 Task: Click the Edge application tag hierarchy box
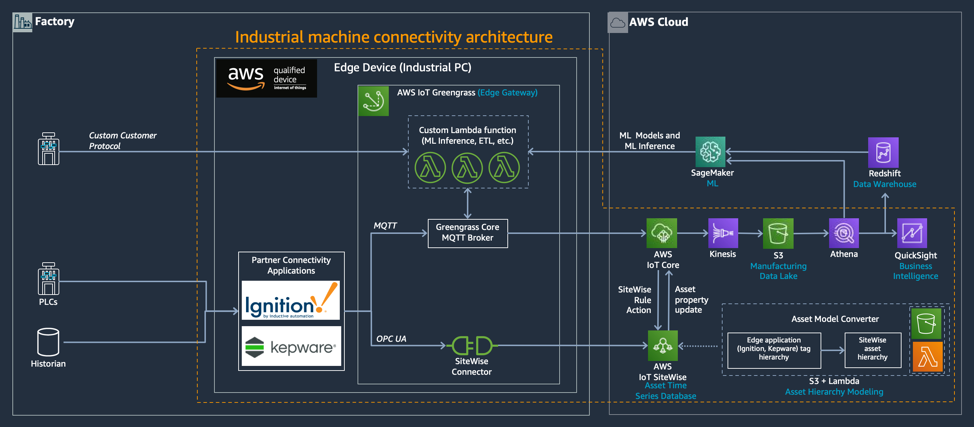click(x=774, y=351)
